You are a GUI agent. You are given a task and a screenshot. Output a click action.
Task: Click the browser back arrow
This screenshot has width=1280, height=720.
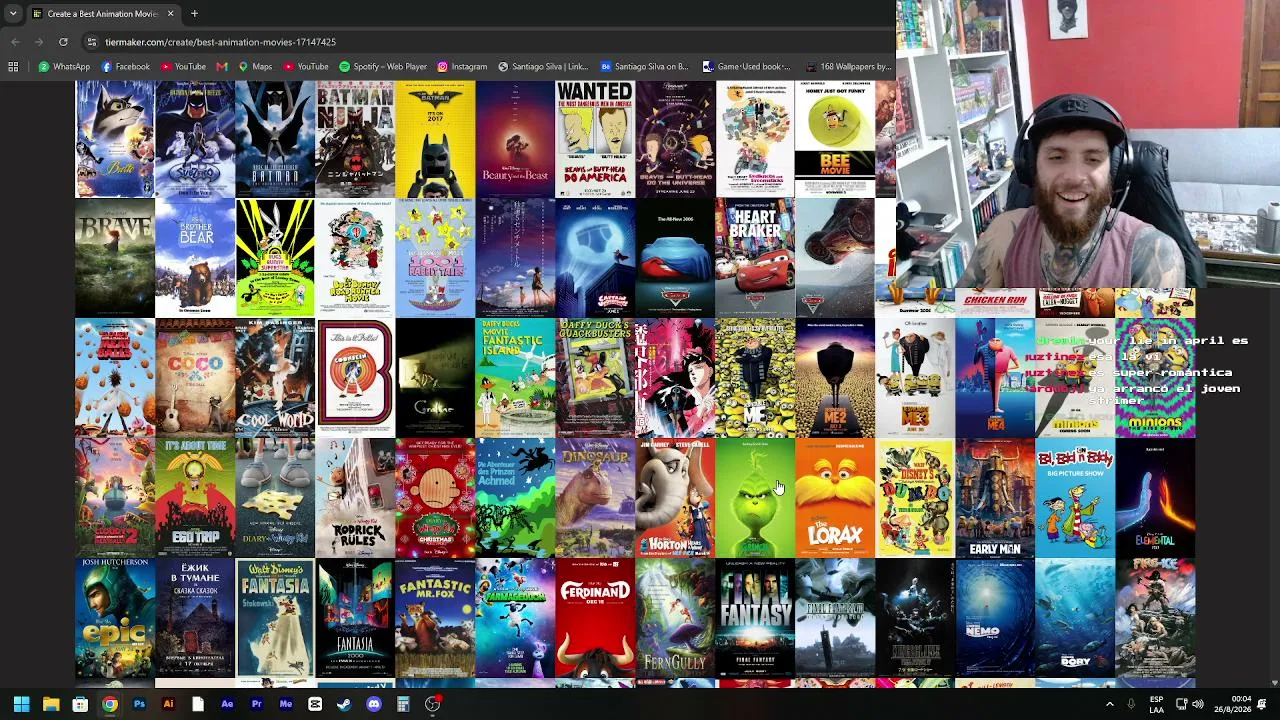(x=15, y=42)
